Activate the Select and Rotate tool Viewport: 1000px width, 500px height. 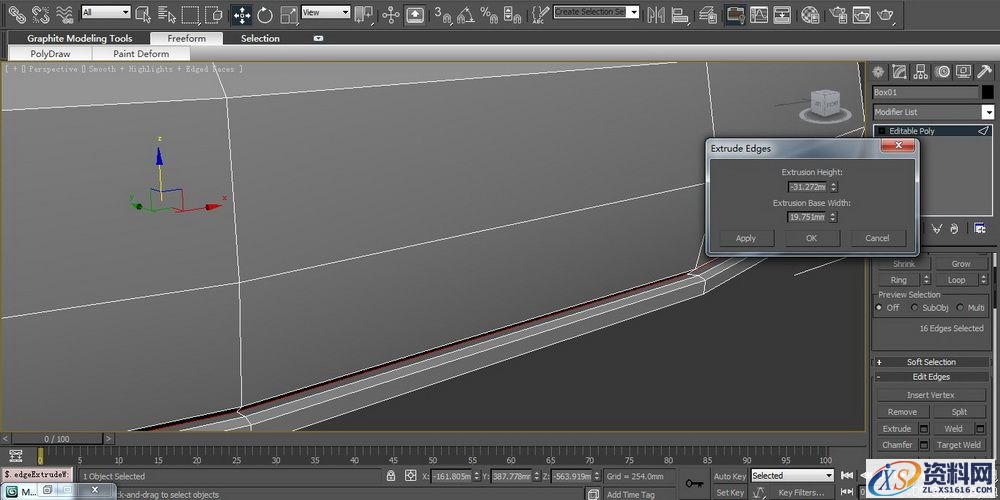265,14
